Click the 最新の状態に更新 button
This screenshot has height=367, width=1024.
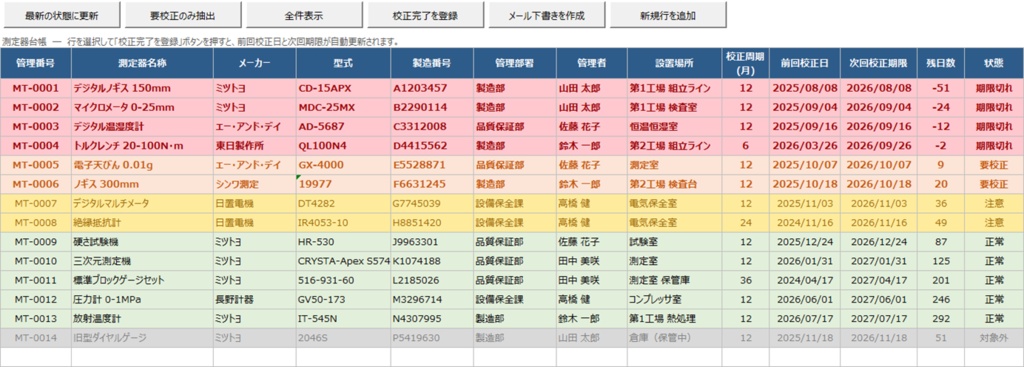[x=62, y=14]
